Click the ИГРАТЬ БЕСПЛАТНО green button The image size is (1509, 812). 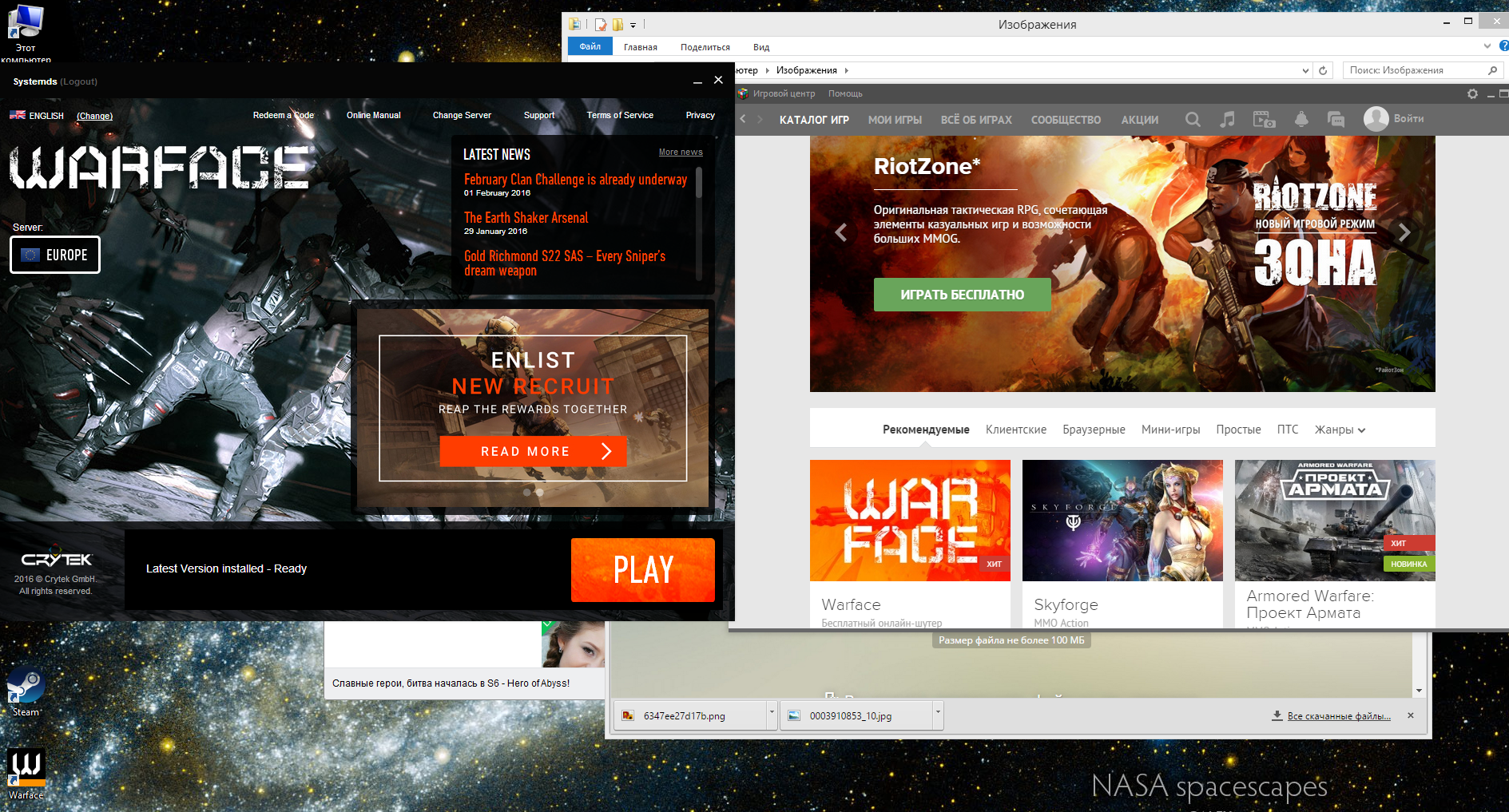pos(962,295)
